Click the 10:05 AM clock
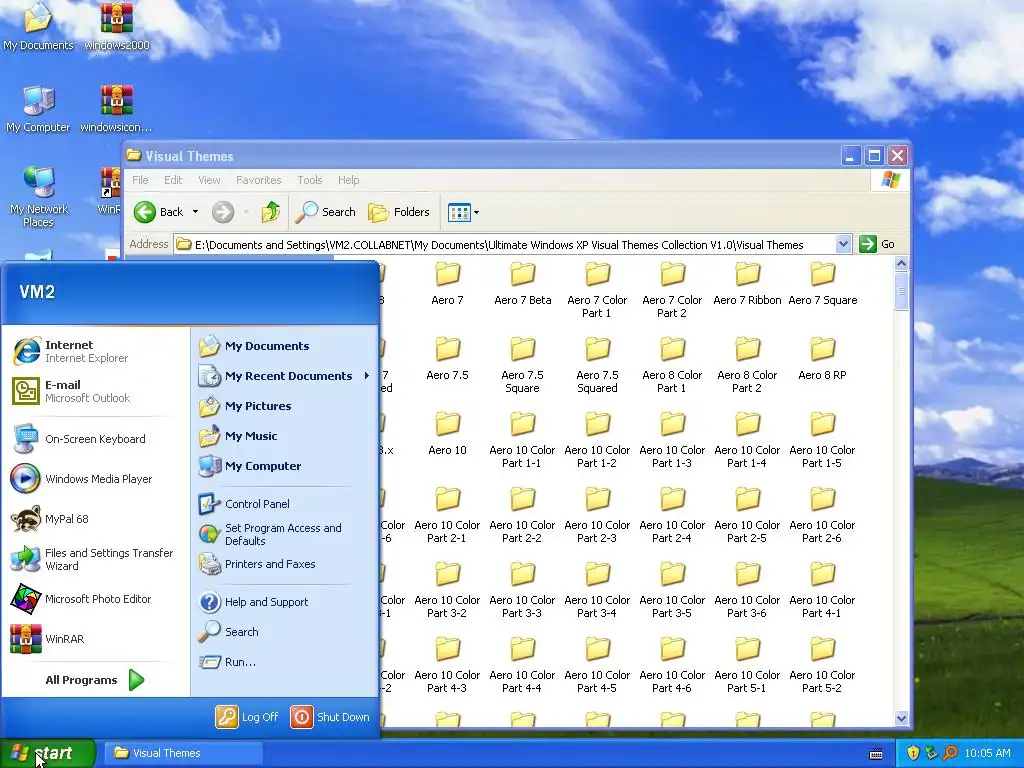This screenshot has height=768, width=1024. coord(987,753)
